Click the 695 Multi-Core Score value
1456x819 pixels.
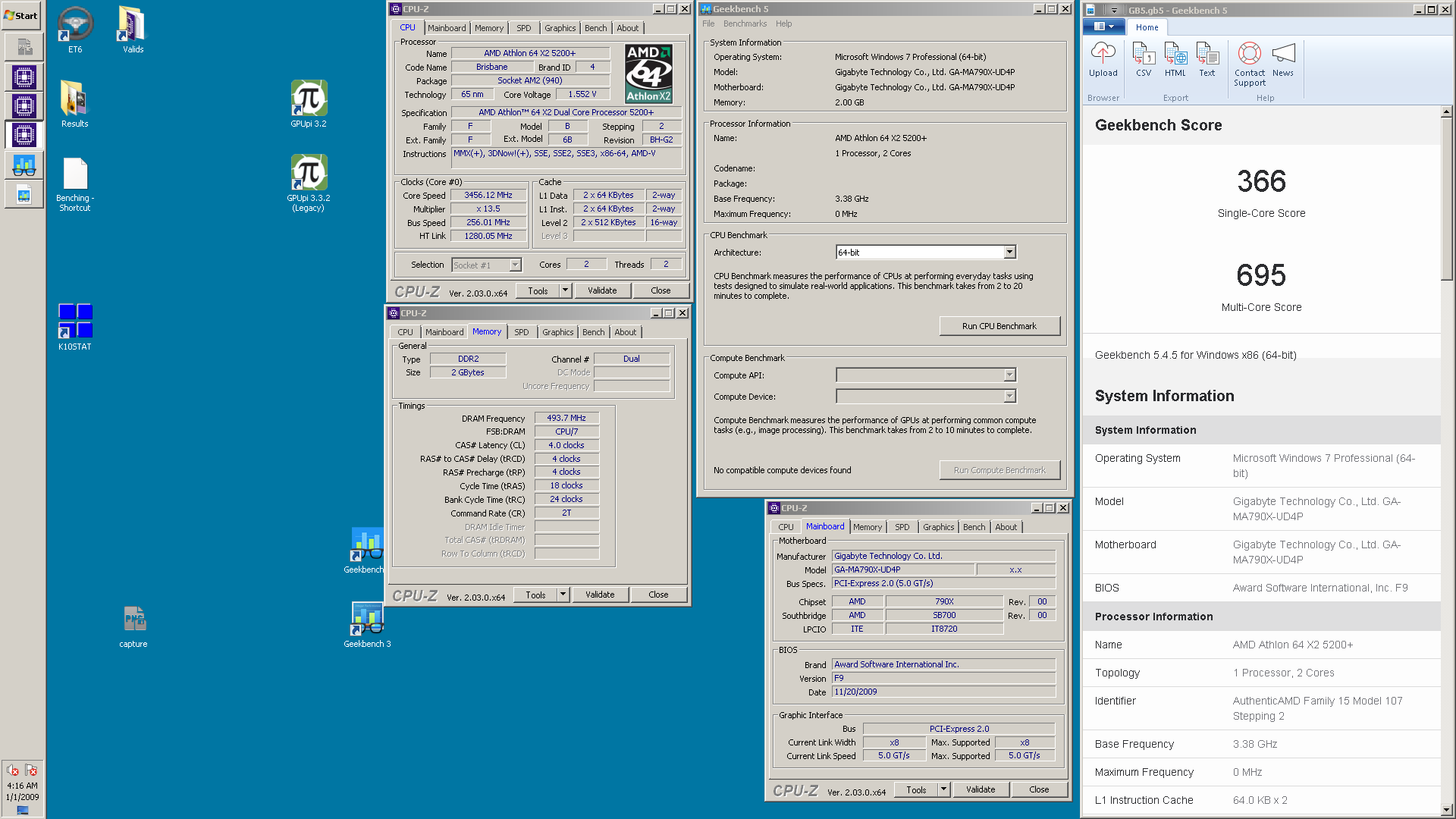[x=1261, y=275]
